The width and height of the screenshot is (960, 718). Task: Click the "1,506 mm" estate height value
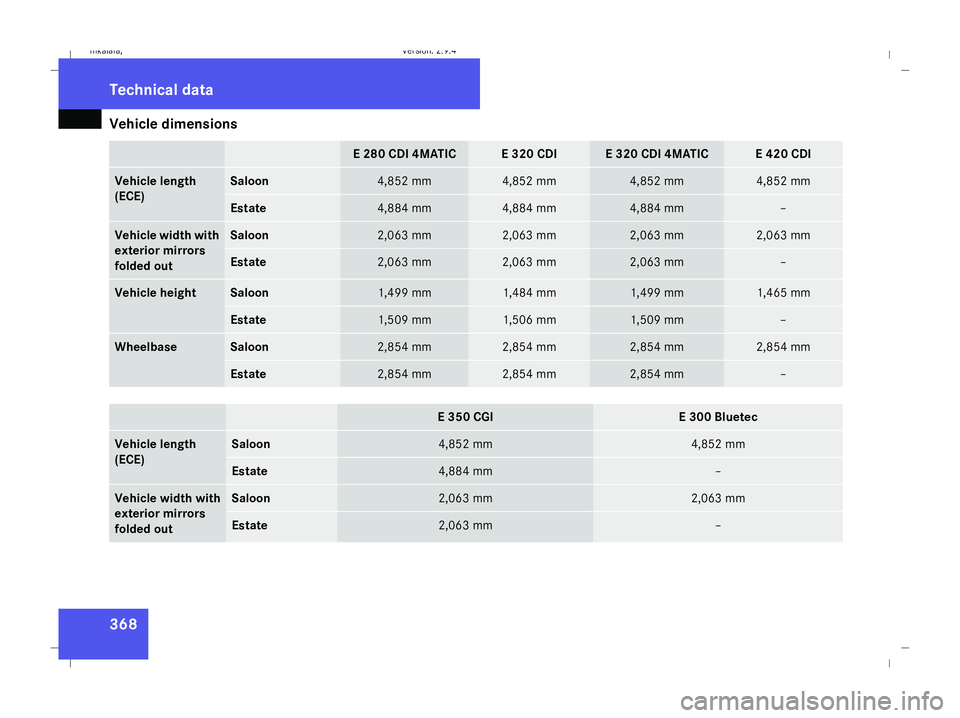529,320
